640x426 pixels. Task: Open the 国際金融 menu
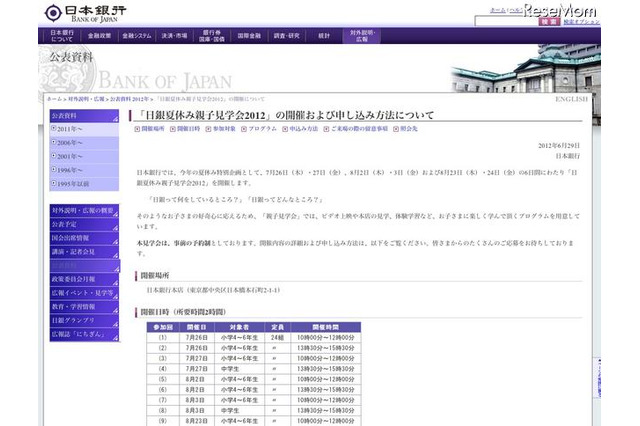(249, 36)
